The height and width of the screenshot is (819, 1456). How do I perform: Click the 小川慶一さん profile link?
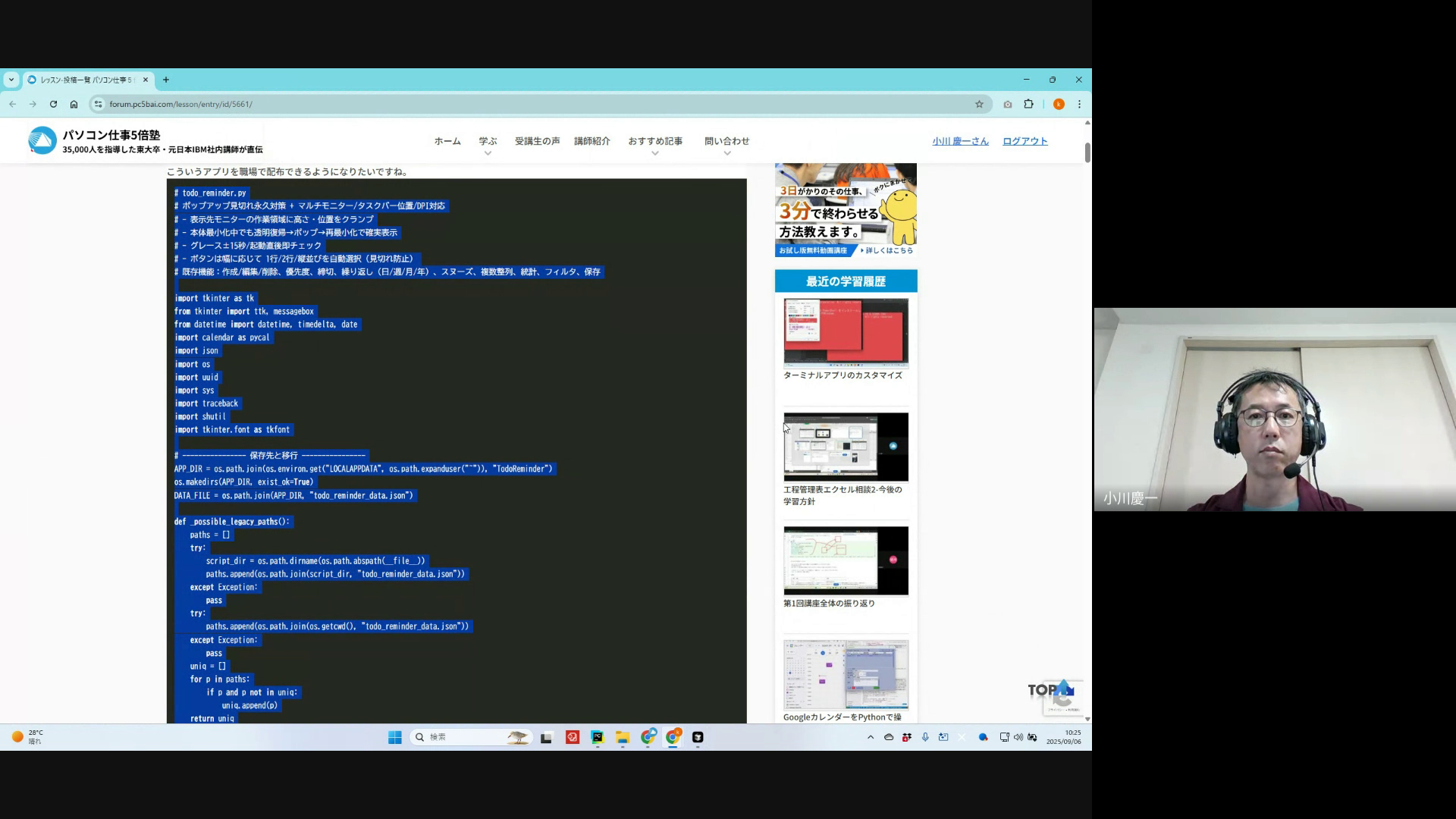[960, 141]
